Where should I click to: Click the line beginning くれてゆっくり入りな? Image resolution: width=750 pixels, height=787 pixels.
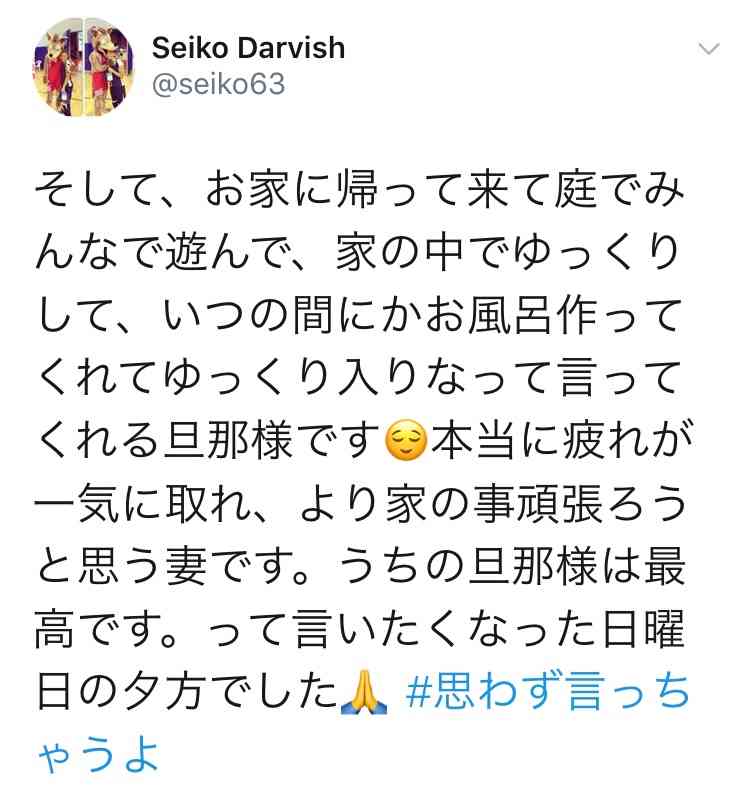(x=360, y=378)
